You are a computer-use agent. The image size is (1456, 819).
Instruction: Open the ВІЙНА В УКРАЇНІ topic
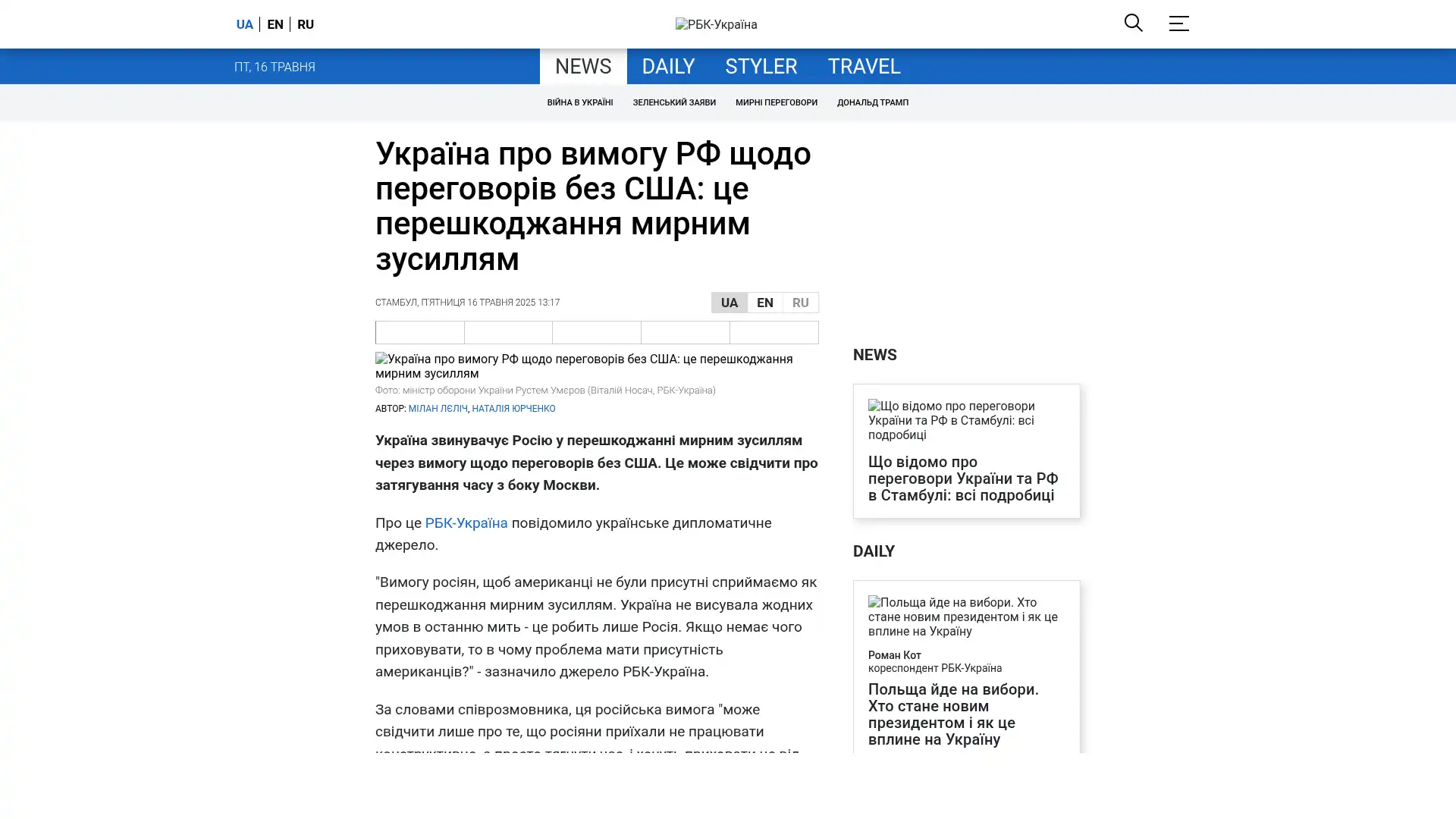(579, 102)
